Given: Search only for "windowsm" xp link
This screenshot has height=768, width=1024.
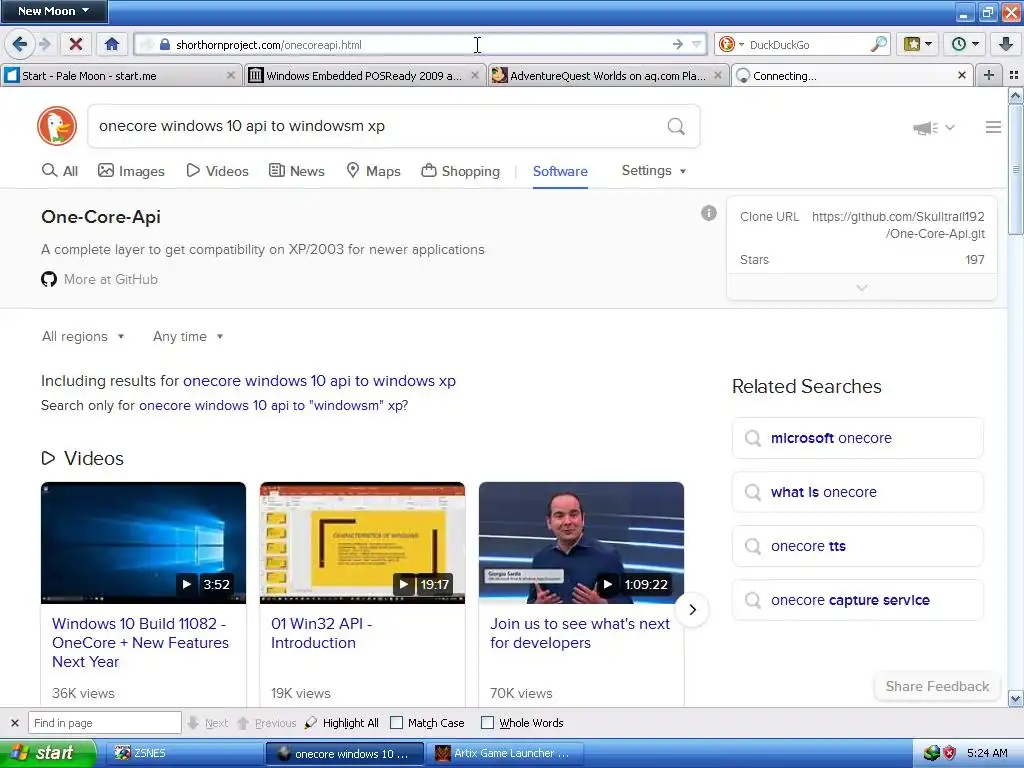Looking at the screenshot, I should 274,406.
